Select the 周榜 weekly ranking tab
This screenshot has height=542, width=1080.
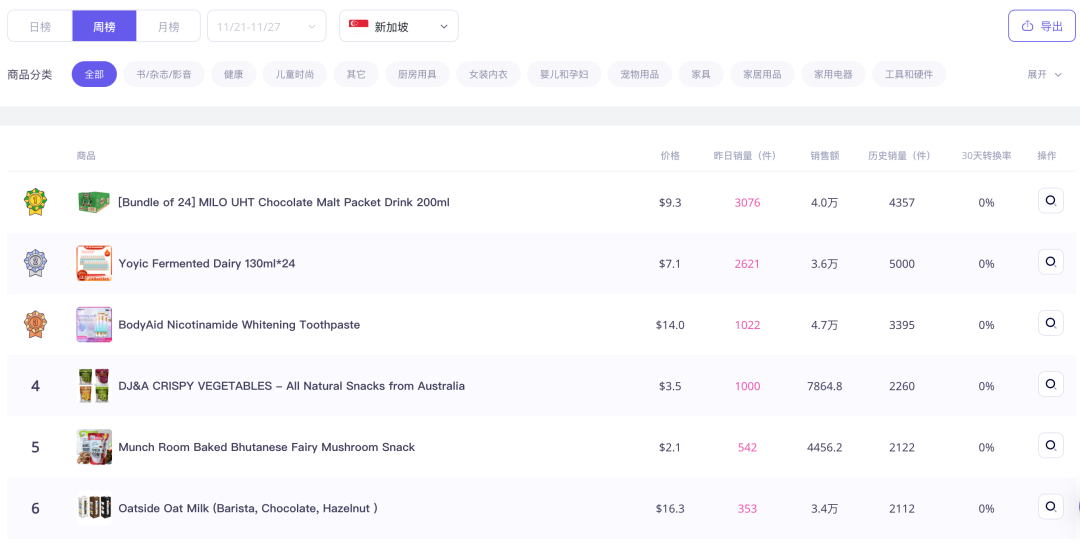tap(104, 26)
